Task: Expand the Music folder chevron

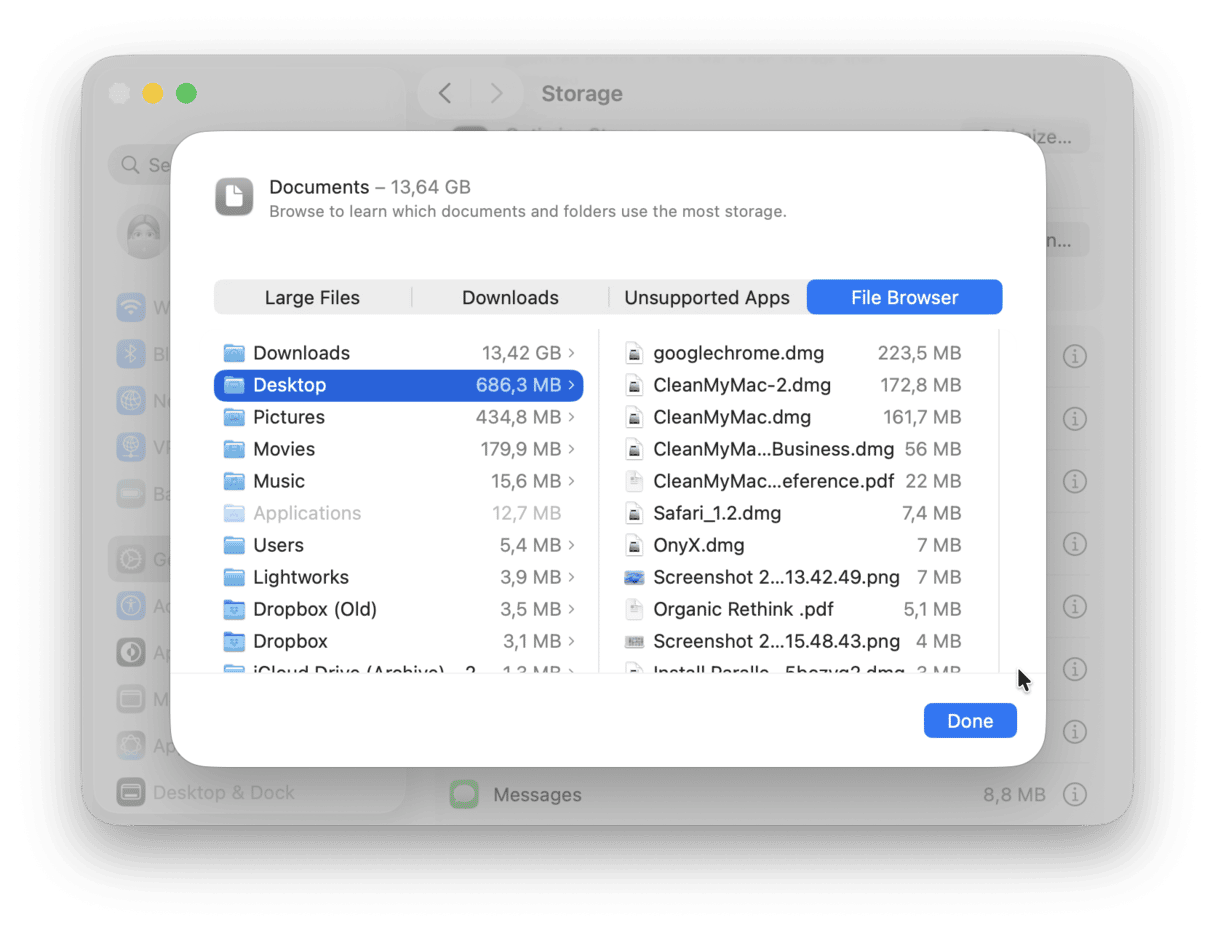Action: tap(570, 481)
